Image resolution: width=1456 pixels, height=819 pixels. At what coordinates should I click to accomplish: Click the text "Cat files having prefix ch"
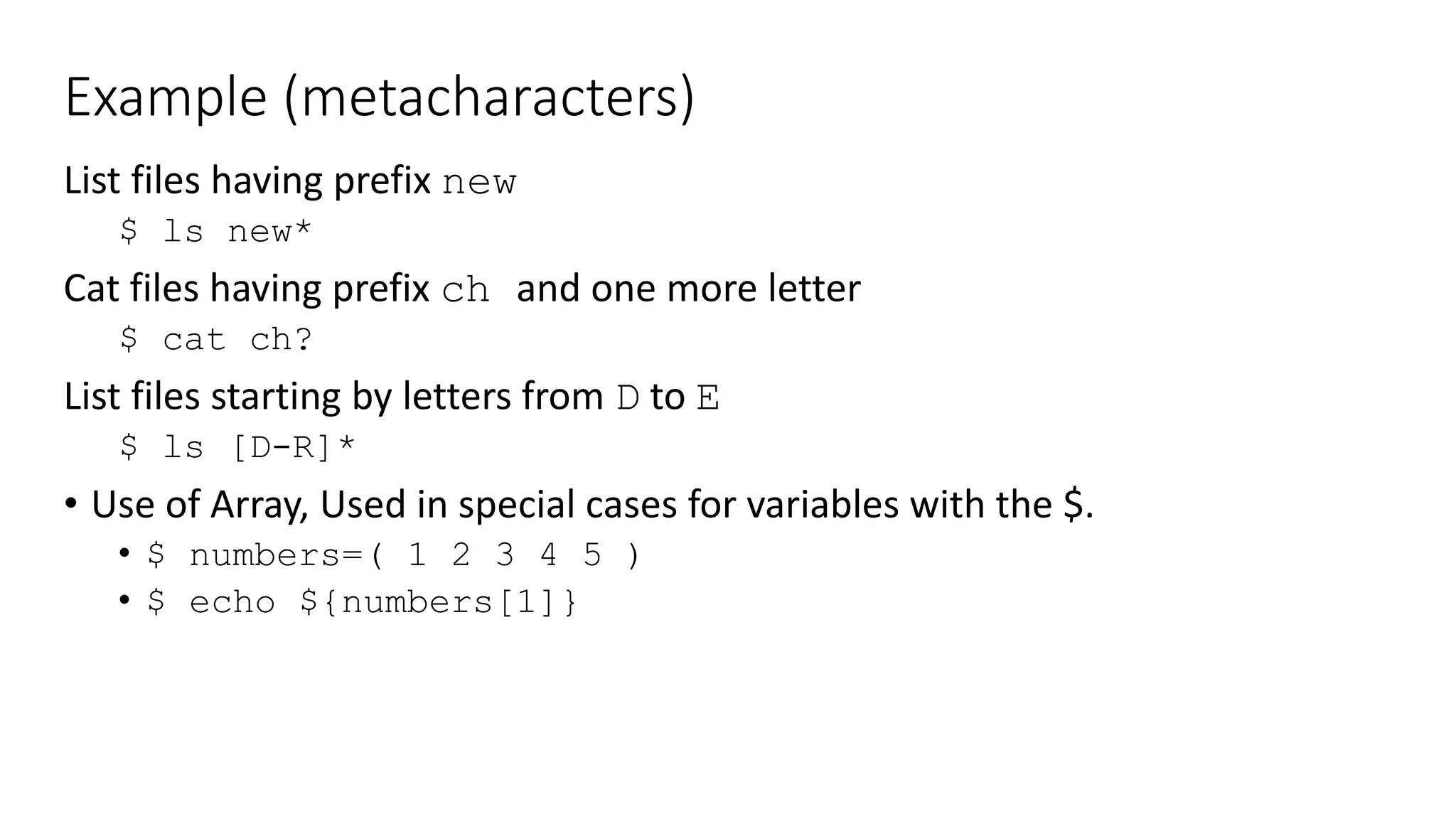coord(277,289)
